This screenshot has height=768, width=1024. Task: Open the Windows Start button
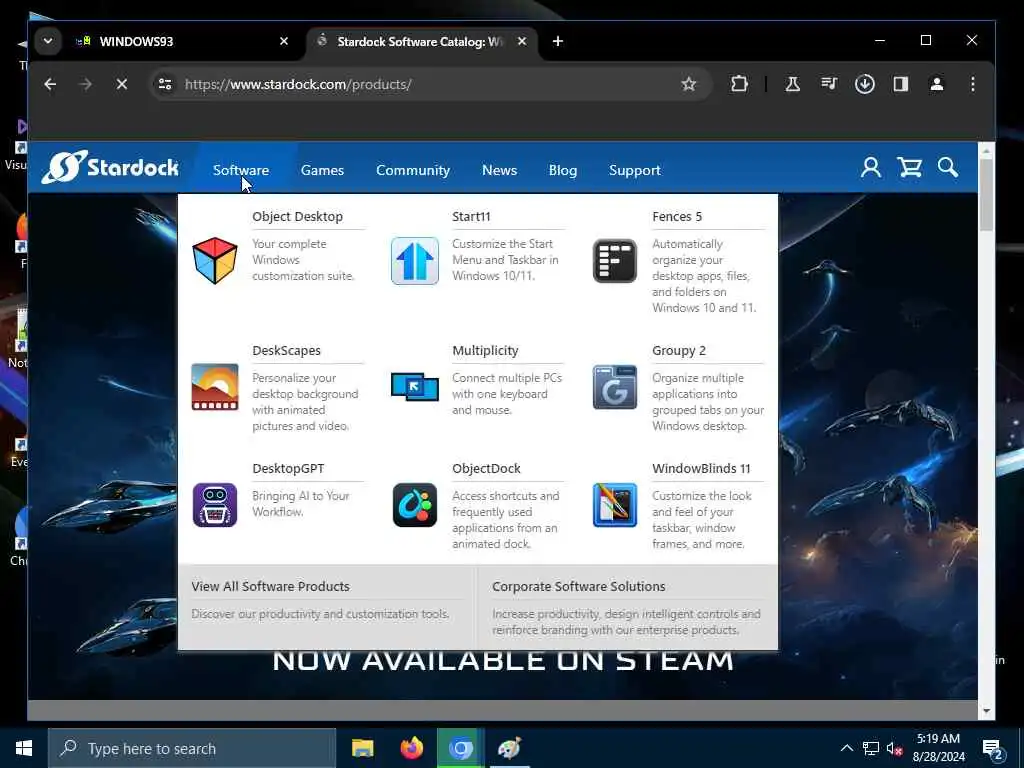click(x=24, y=748)
